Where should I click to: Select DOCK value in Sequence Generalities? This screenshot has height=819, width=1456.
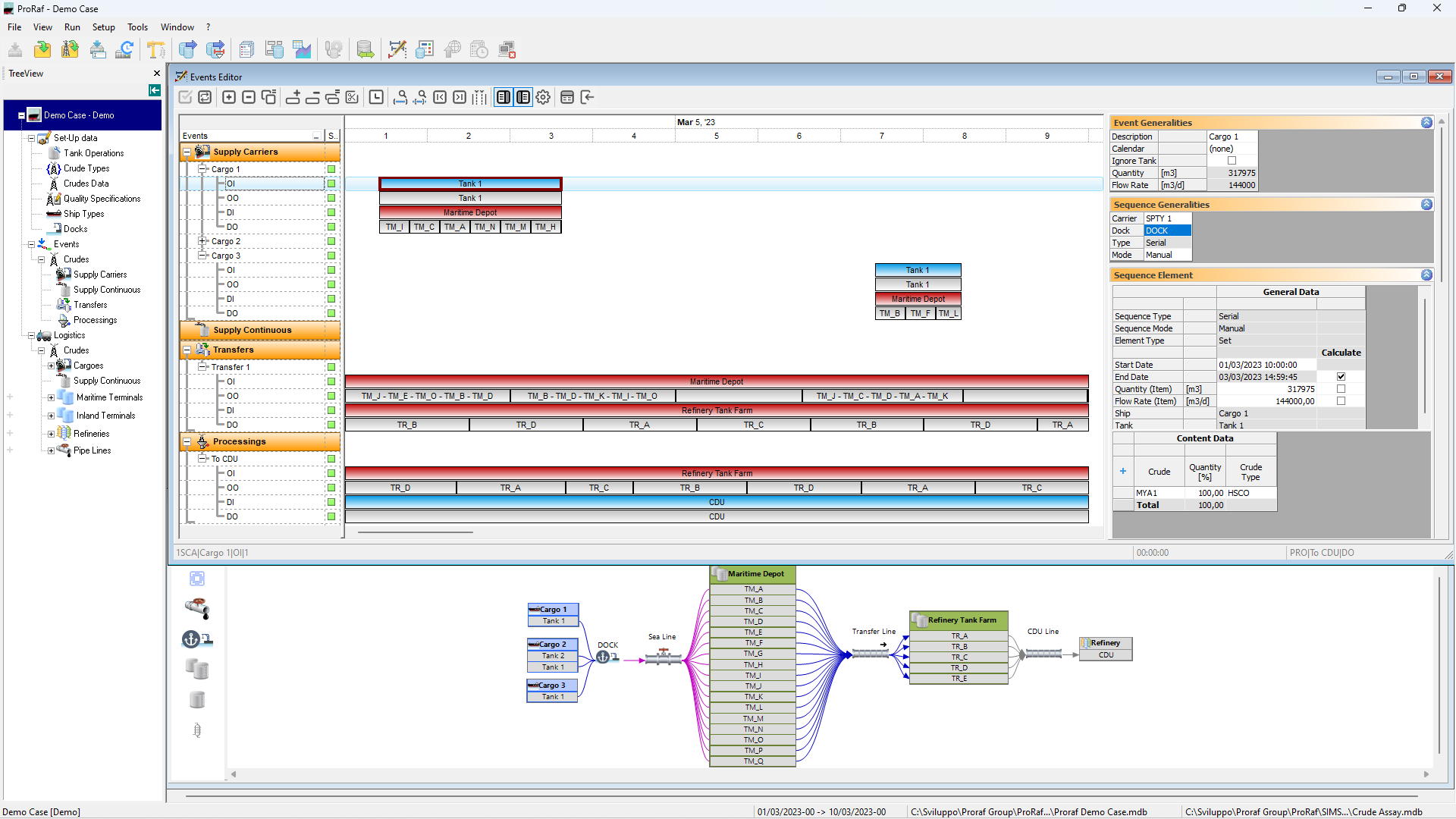(1167, 231)
